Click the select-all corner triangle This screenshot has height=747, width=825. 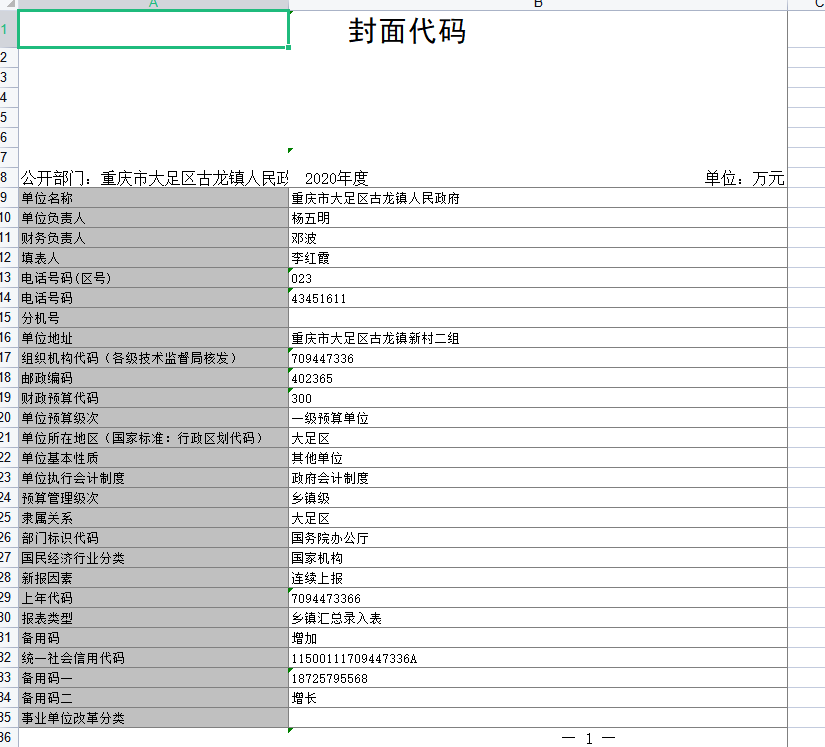[9, 4]
